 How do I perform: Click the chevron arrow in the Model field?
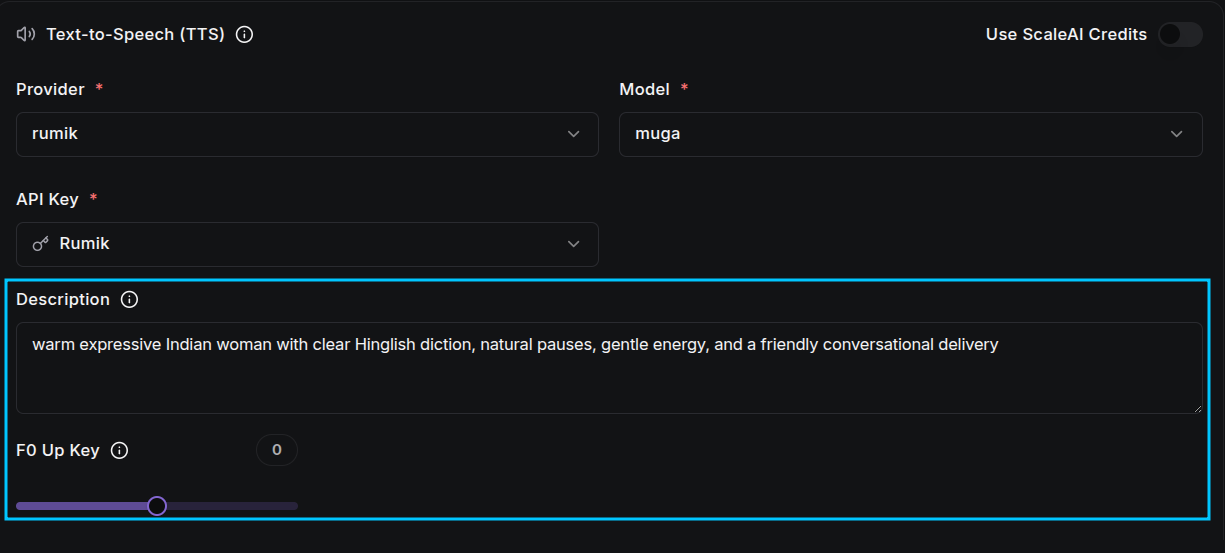pos(1176,134)
